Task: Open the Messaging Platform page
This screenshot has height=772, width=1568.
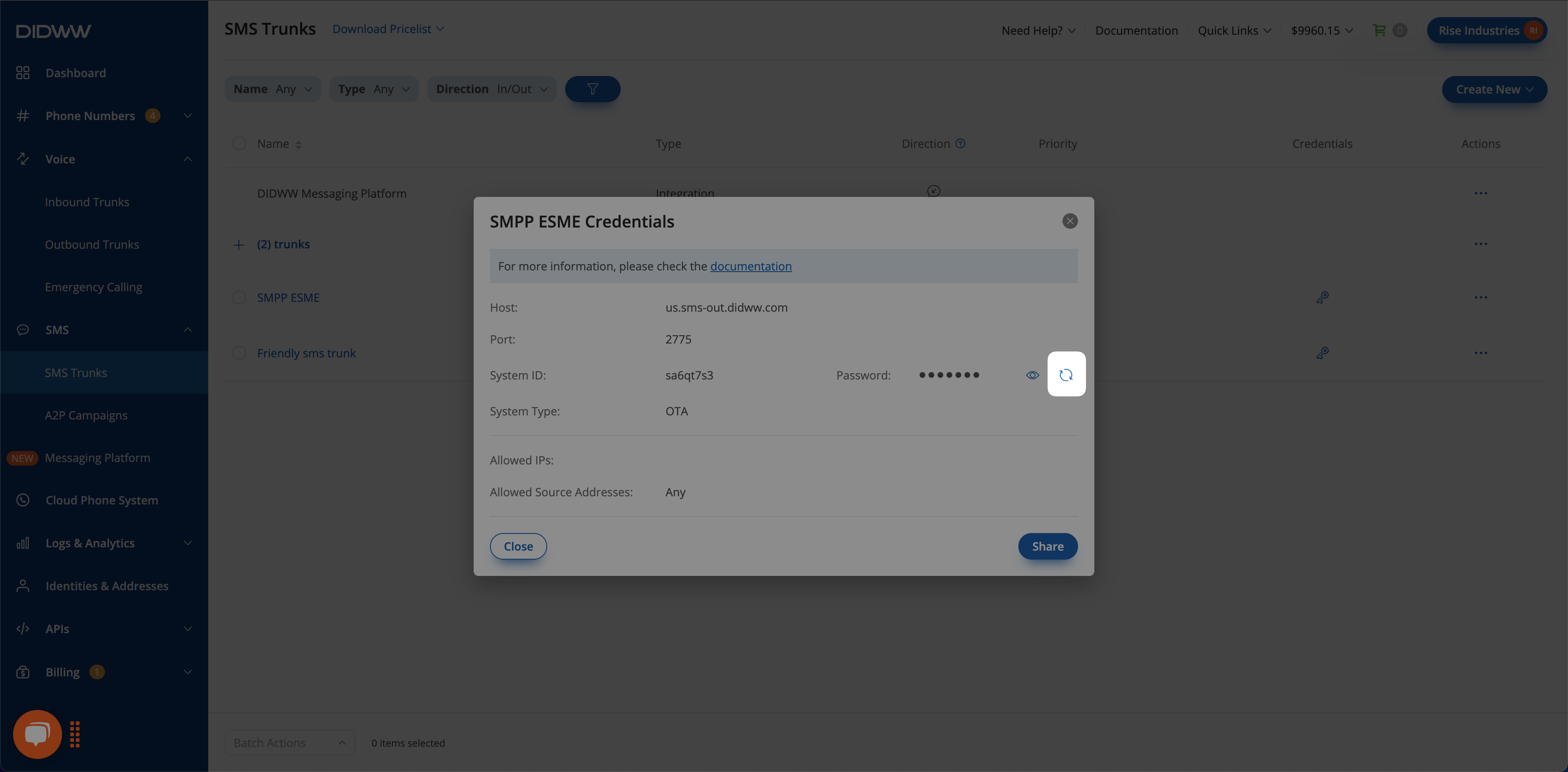Action: 98,458
